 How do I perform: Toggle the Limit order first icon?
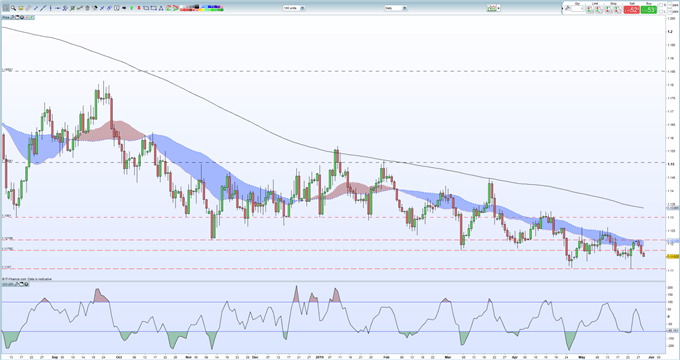[x=590, y=10]
